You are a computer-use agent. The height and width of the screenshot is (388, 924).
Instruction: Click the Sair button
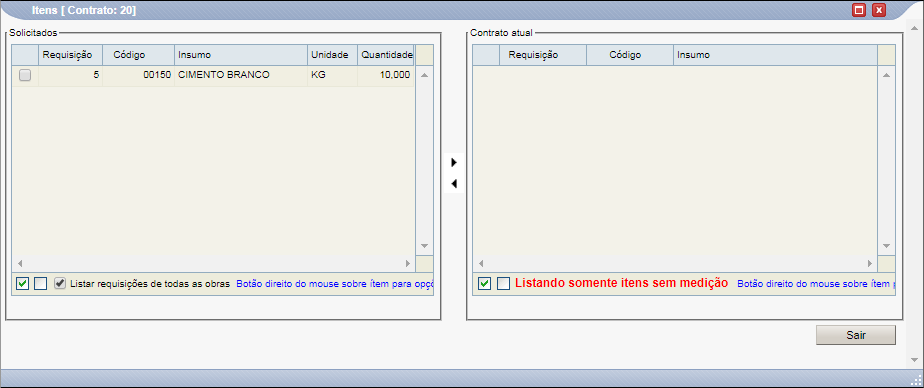[856, 335]
